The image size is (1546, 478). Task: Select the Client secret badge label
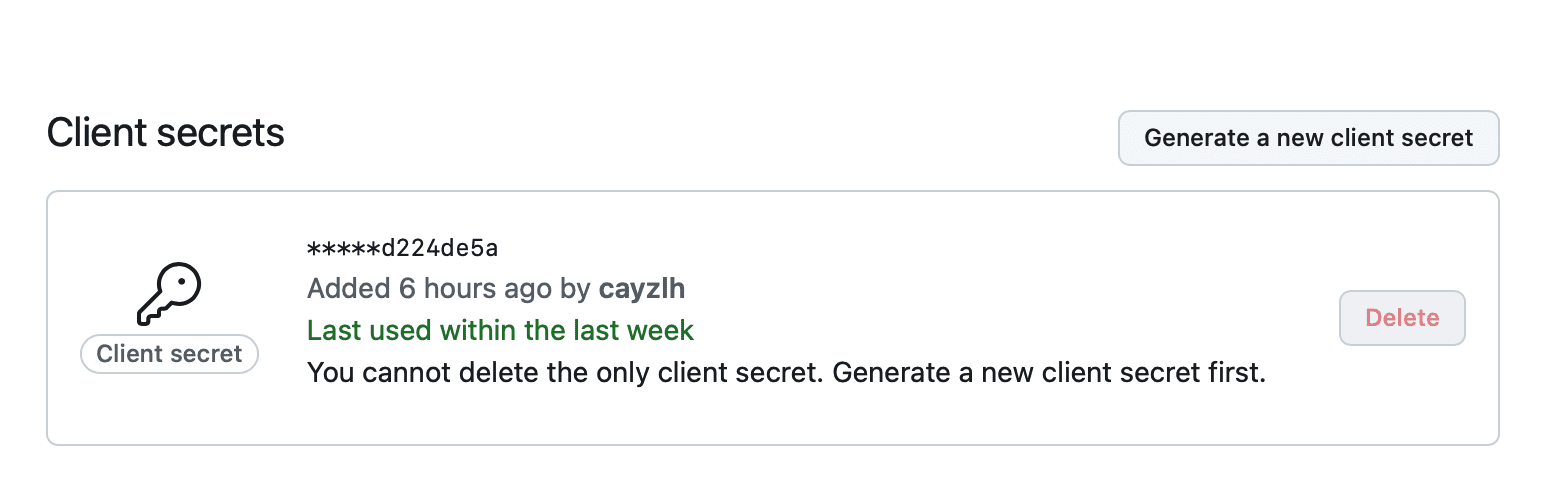click(x=169, y=354)
